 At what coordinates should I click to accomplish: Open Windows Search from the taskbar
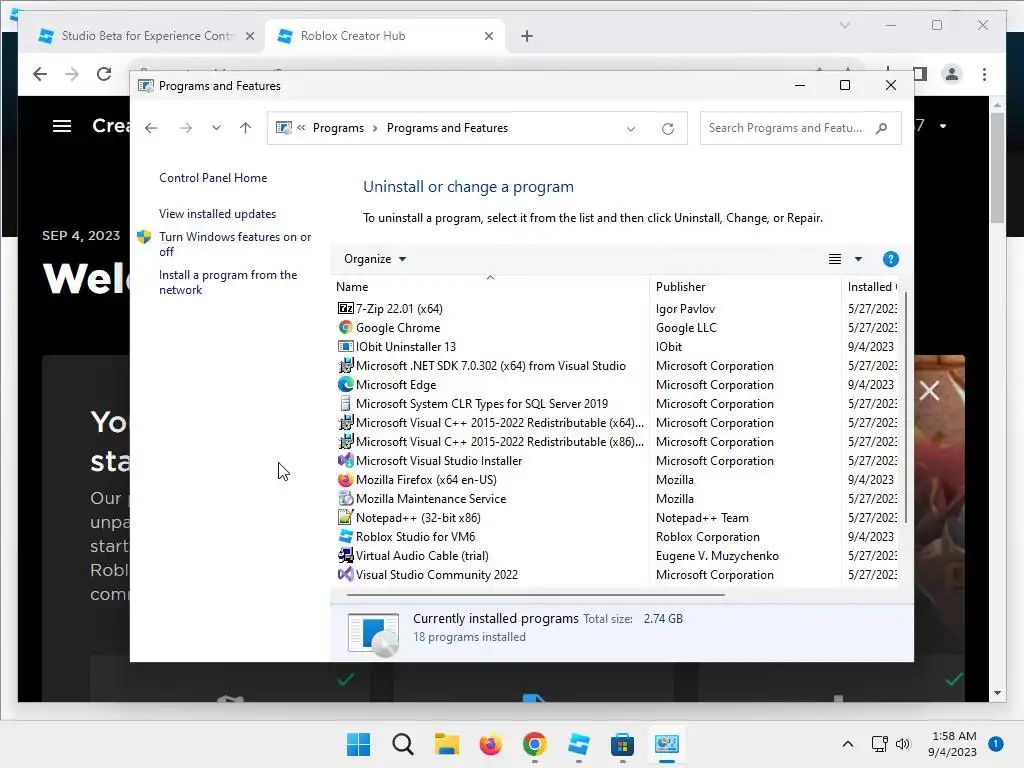point(402,744)
